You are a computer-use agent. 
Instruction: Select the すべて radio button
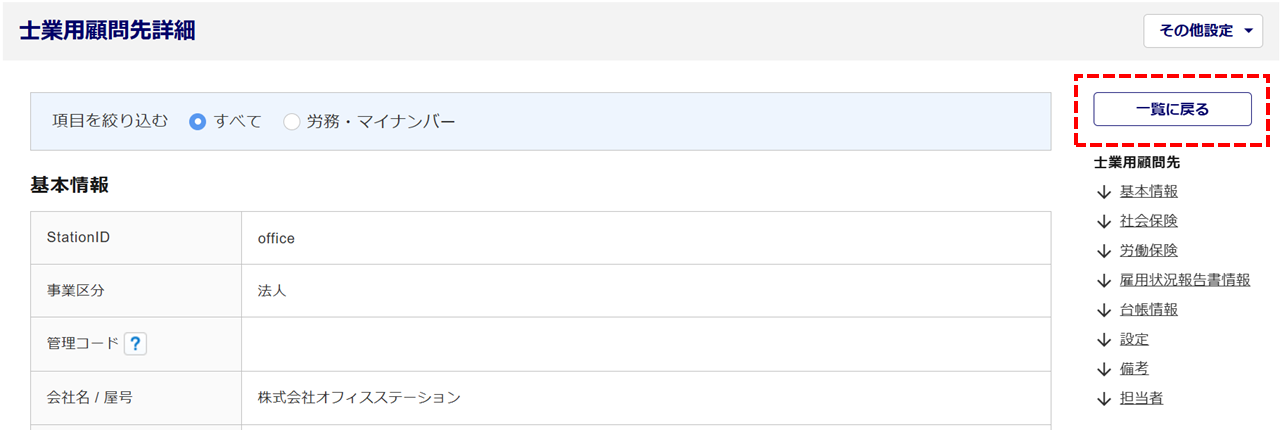click(x=198, y=122)
